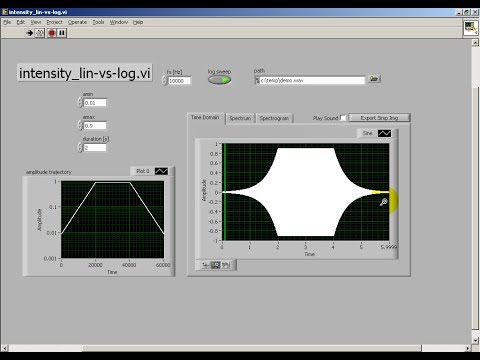Click the Sine plot legend icon
Viewport: 480px width, 360px height.
(x=384, y=133)
